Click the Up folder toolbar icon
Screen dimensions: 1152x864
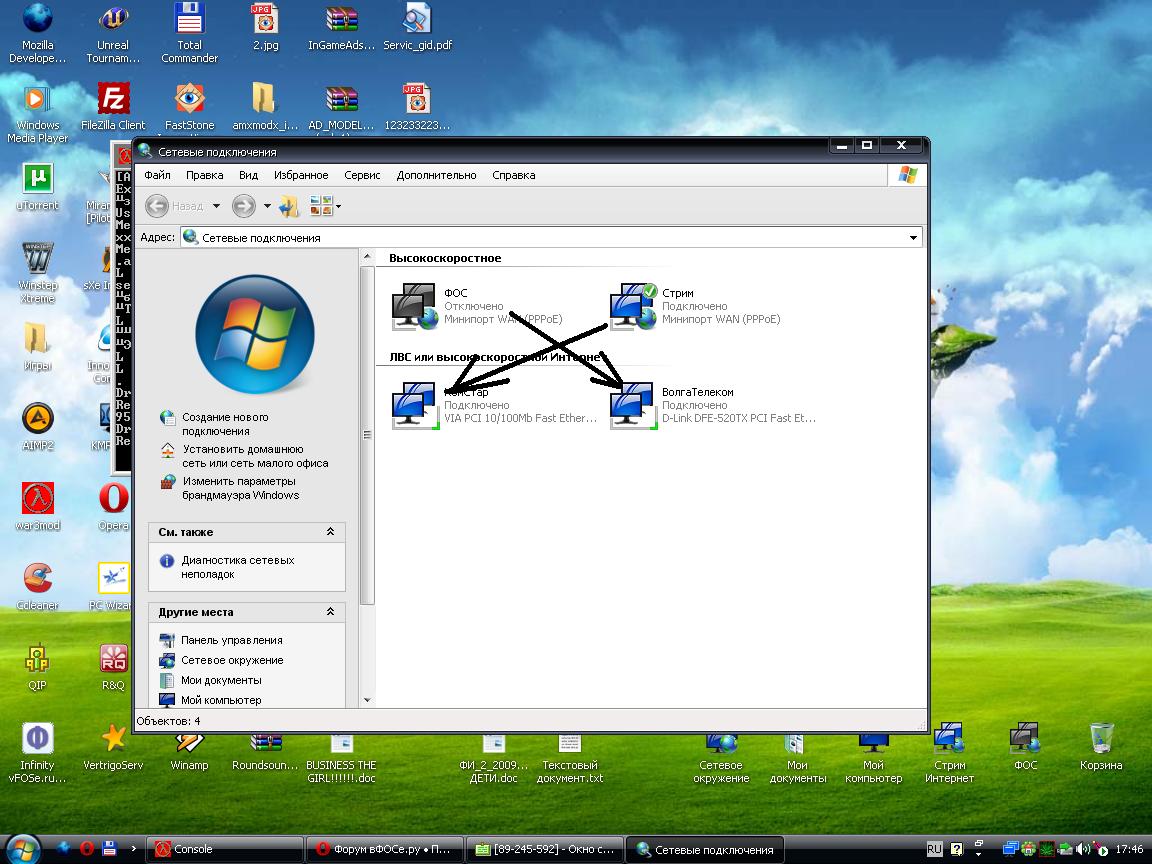(x=289, y=206)
